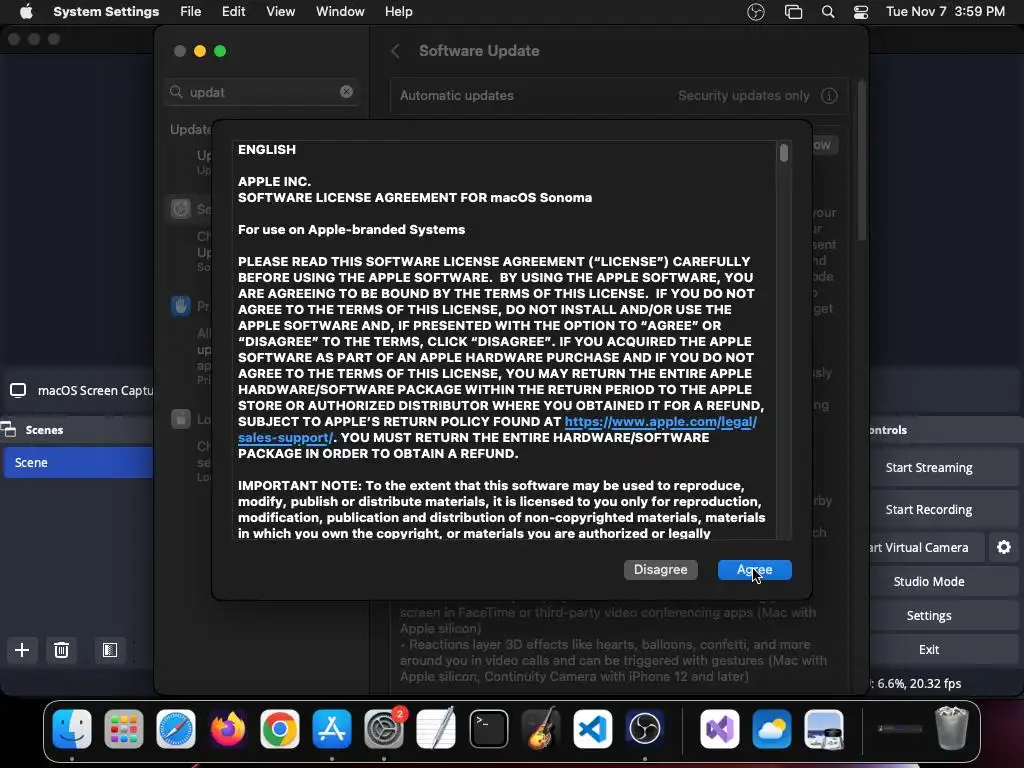Open Spotlight search in menu bar
The width and height of the screenshot is (1024, 768).
point(828,12)
